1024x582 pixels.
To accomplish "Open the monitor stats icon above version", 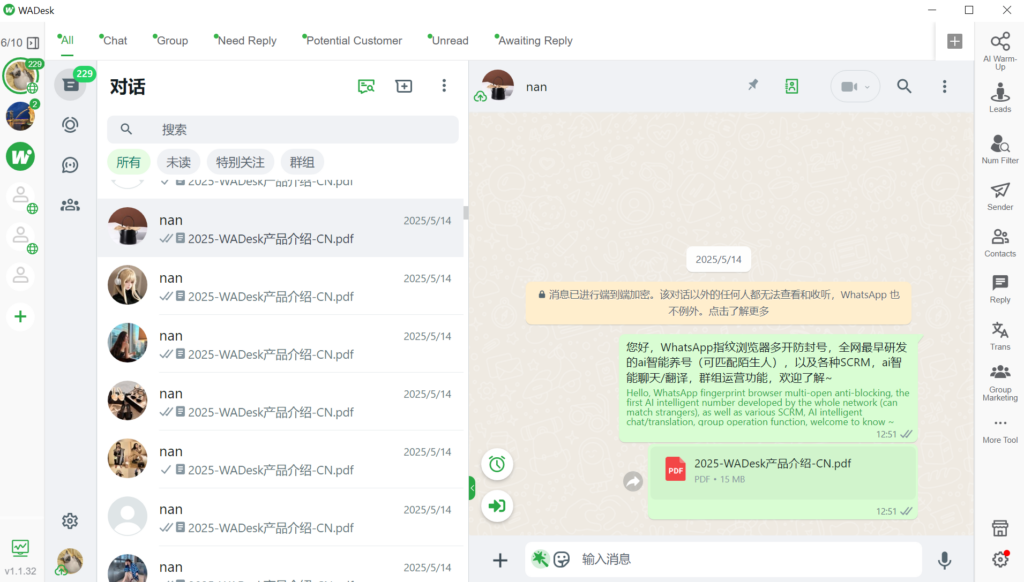I will (20, 548).
